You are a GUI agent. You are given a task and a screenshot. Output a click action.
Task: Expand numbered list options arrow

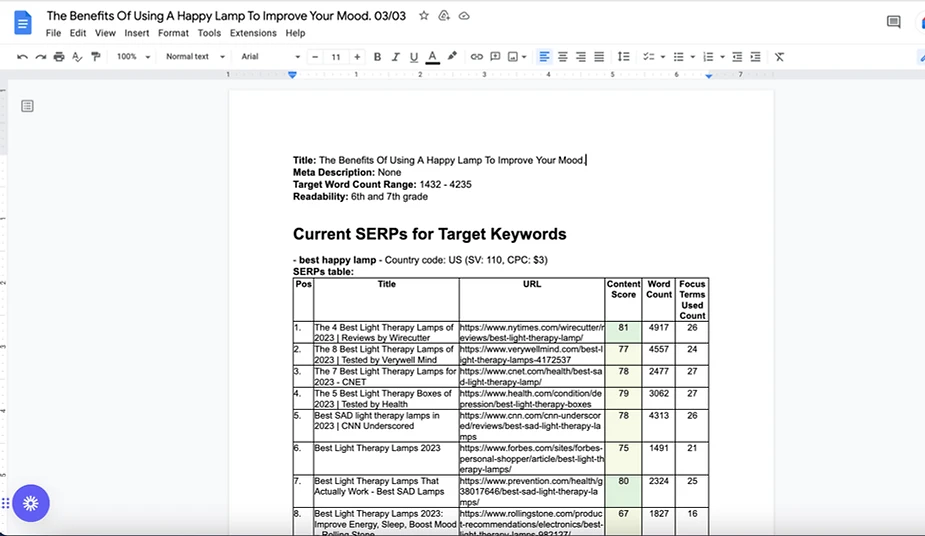(x=722, y=57)
